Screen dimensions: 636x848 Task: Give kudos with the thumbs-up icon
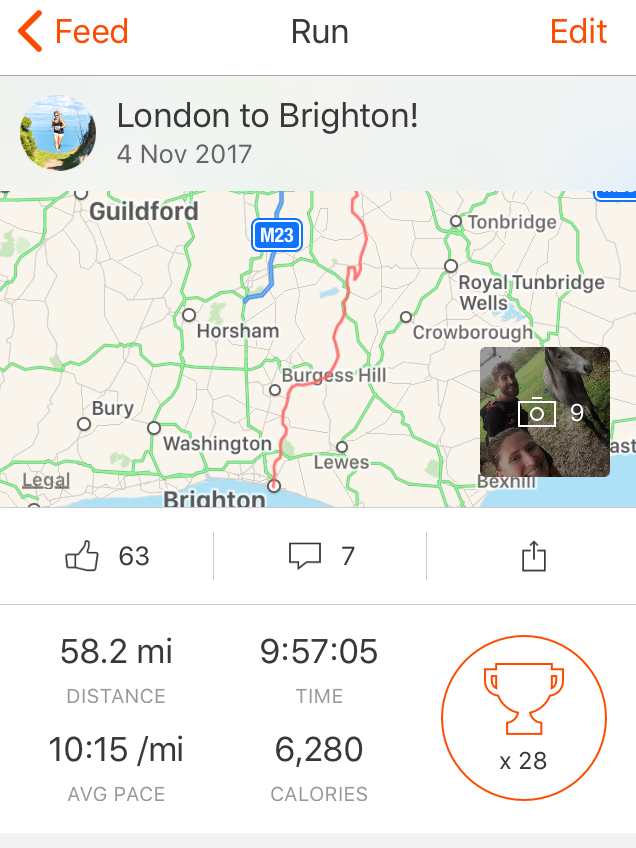(82, 555)
